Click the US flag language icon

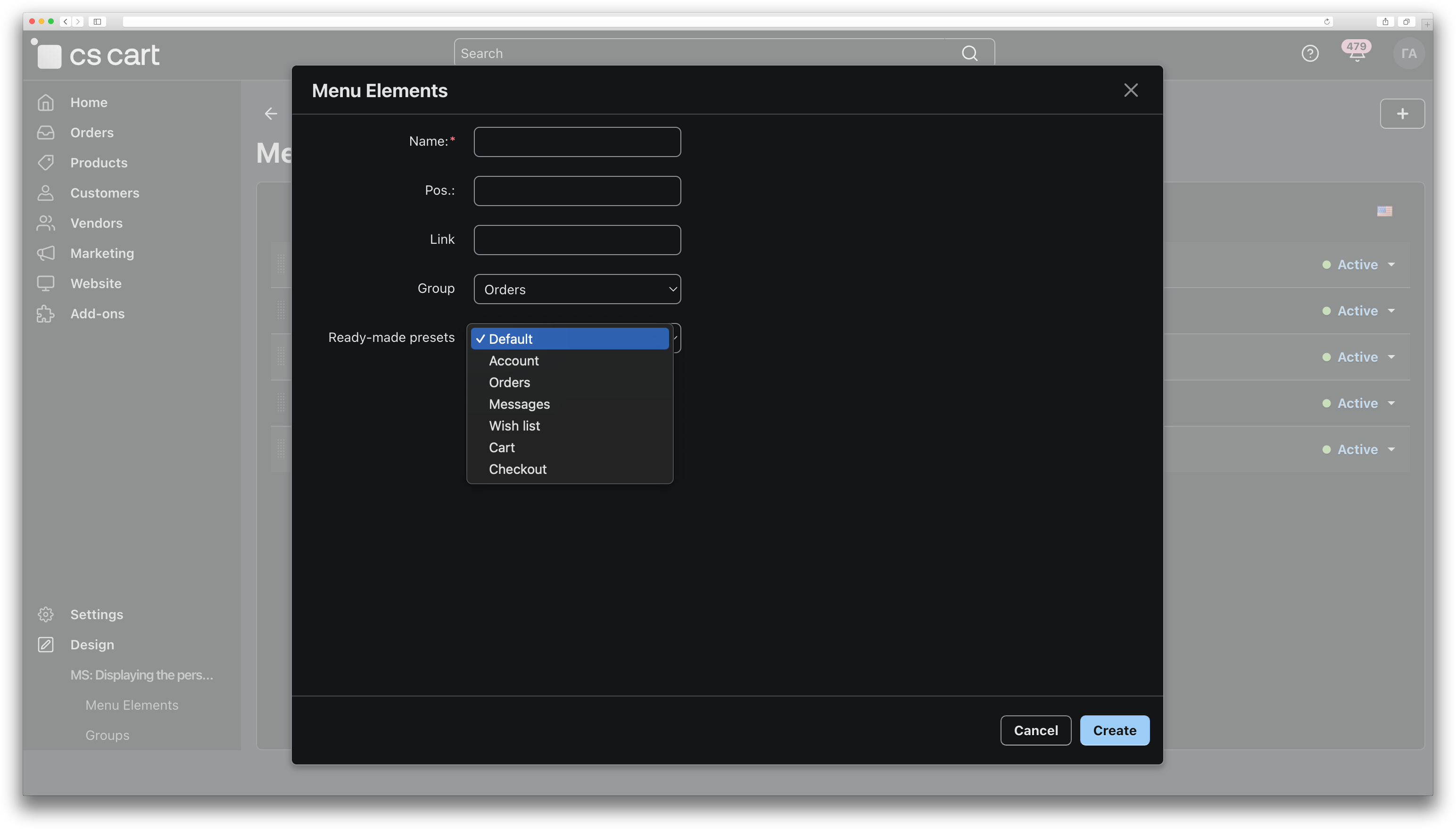tap(1384, 211)
